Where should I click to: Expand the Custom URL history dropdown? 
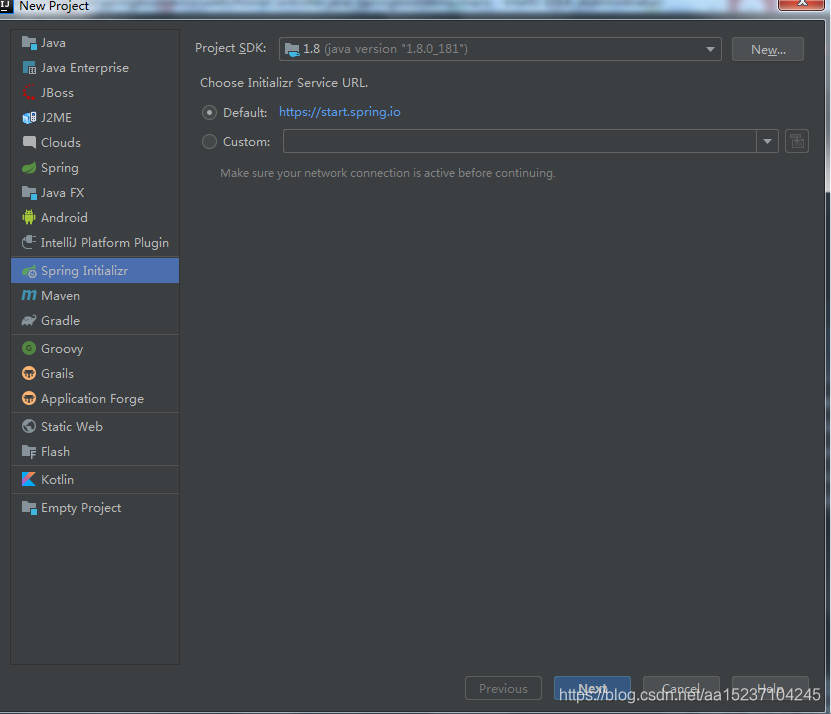pyautogui.click(x=767, y=142)
